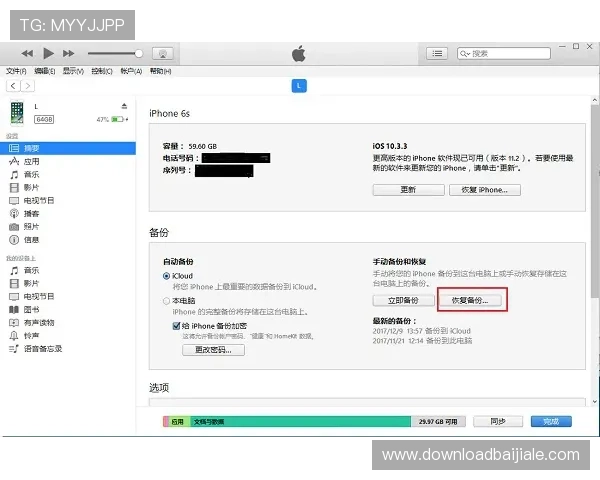
Task: Click the 同步 button
Action: coord(498,421)
